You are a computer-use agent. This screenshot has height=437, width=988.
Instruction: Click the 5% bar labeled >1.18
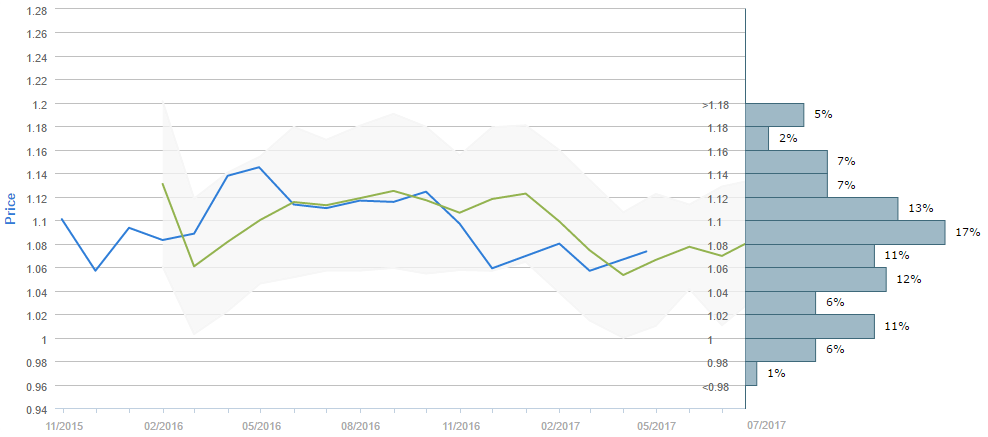click(x=774, y=114)
